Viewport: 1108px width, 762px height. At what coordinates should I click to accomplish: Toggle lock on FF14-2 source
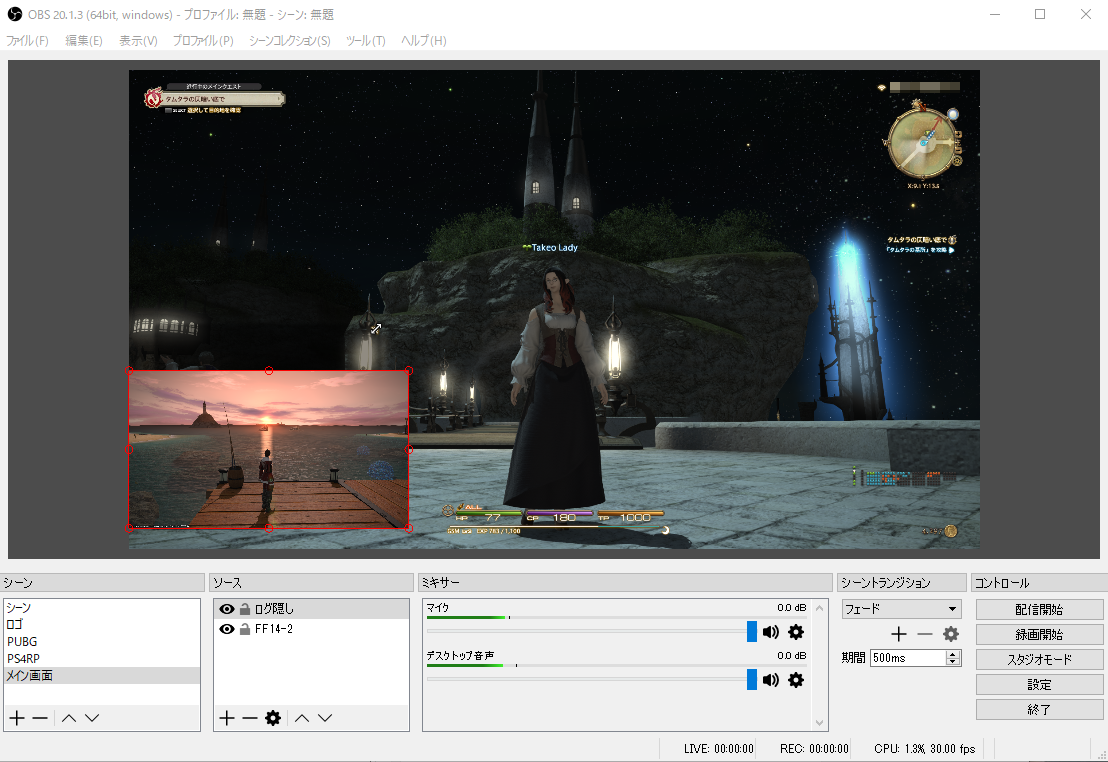[244, 628]
